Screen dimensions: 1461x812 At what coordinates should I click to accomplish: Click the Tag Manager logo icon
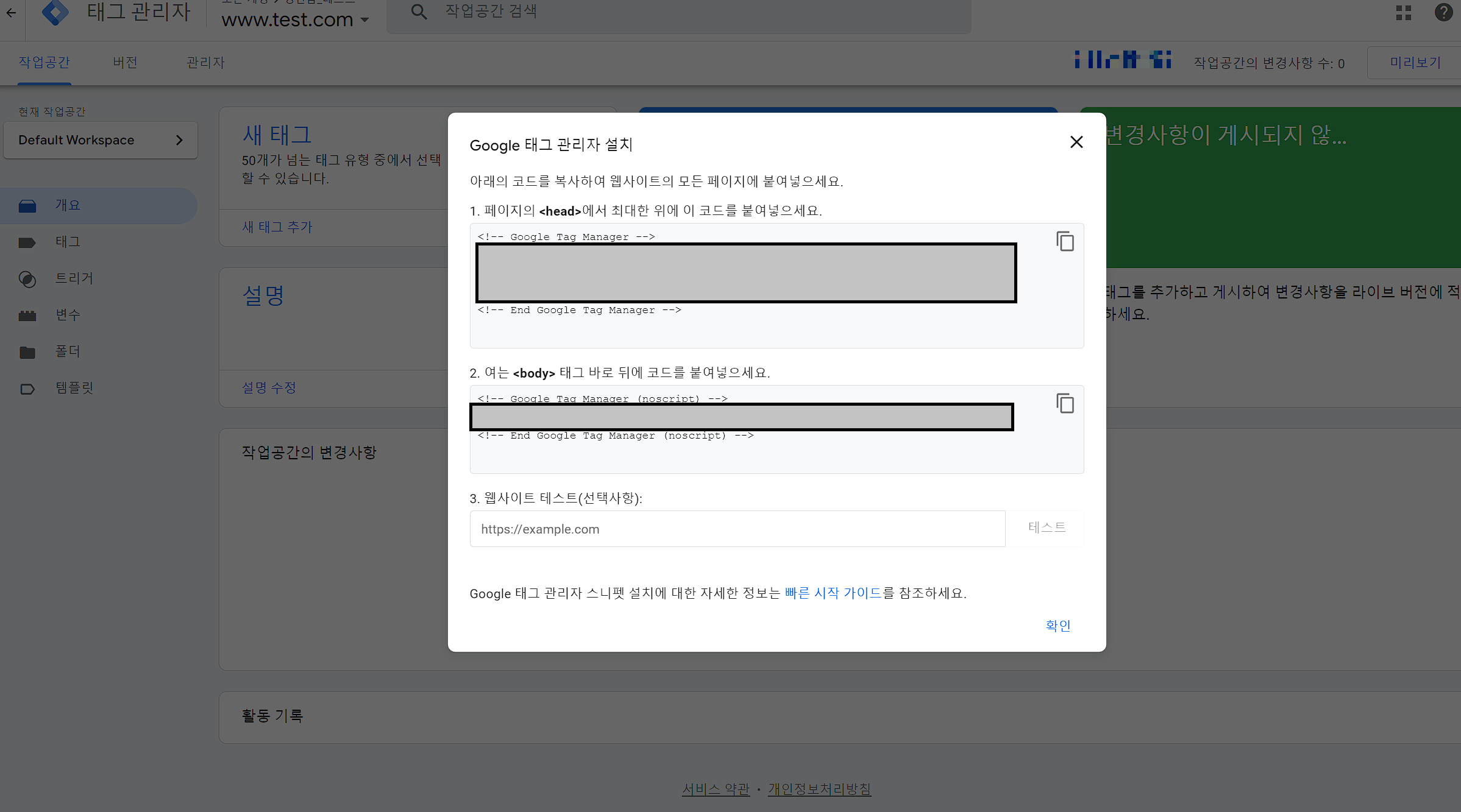point(55,12)
